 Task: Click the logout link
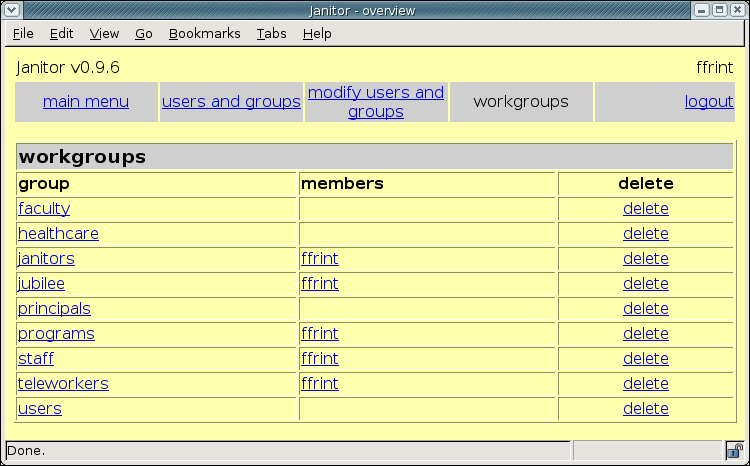pos(709,101)
